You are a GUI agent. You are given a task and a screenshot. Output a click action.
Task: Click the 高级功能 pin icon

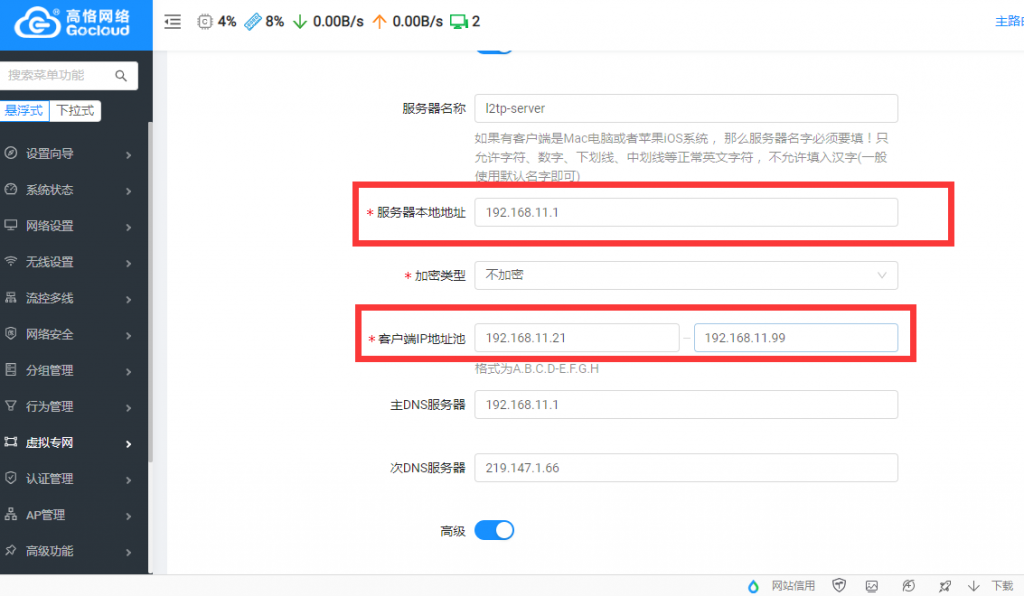point(10,550)
